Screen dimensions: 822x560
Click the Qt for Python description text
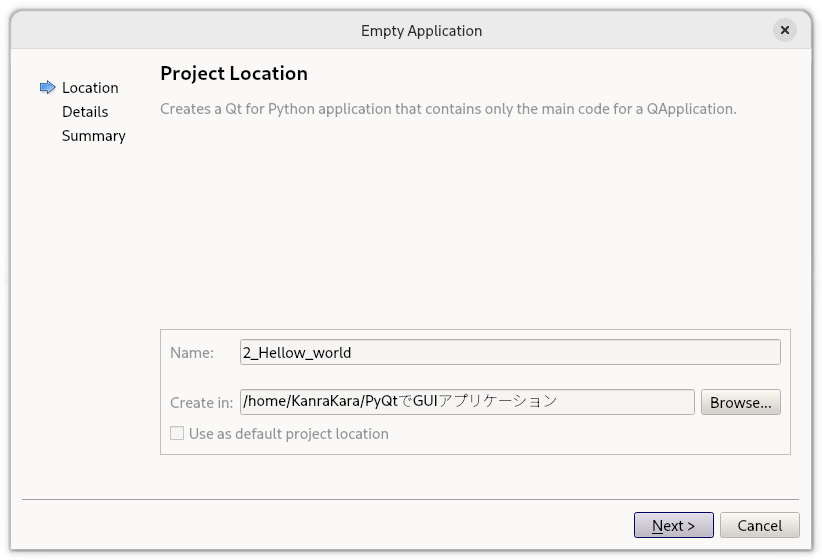pyautogui.click(x=448, y=108)
